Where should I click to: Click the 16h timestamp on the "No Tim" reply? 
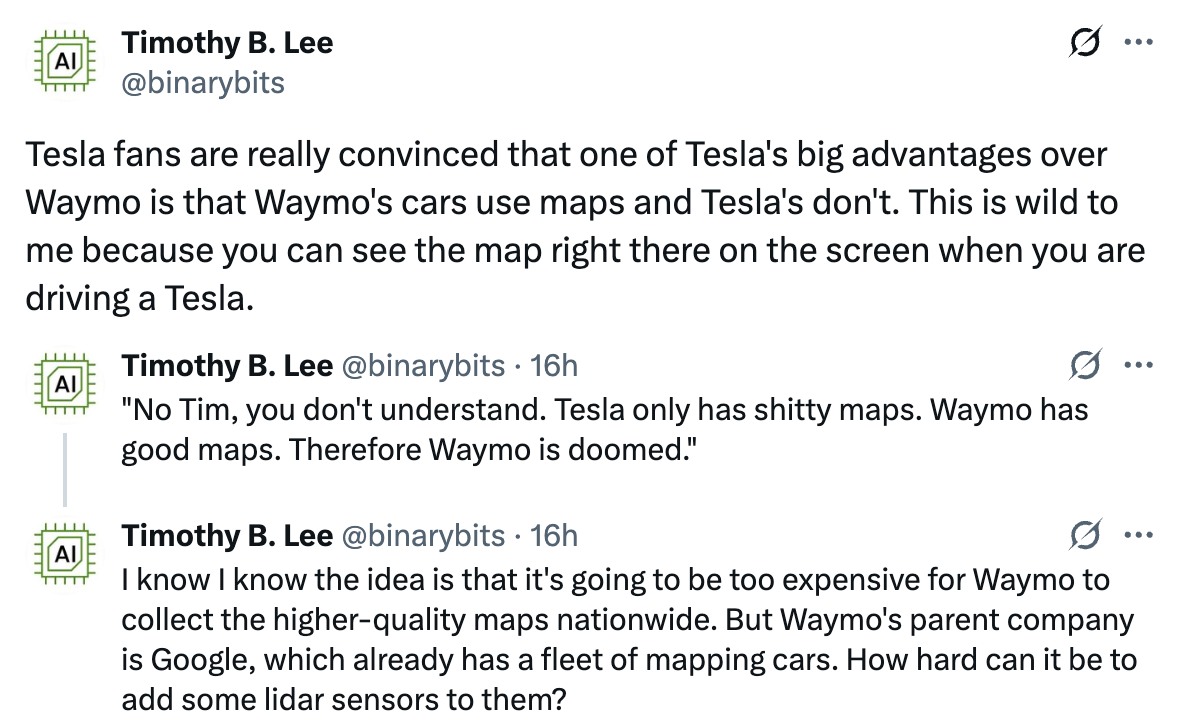[x=554, y=366]
